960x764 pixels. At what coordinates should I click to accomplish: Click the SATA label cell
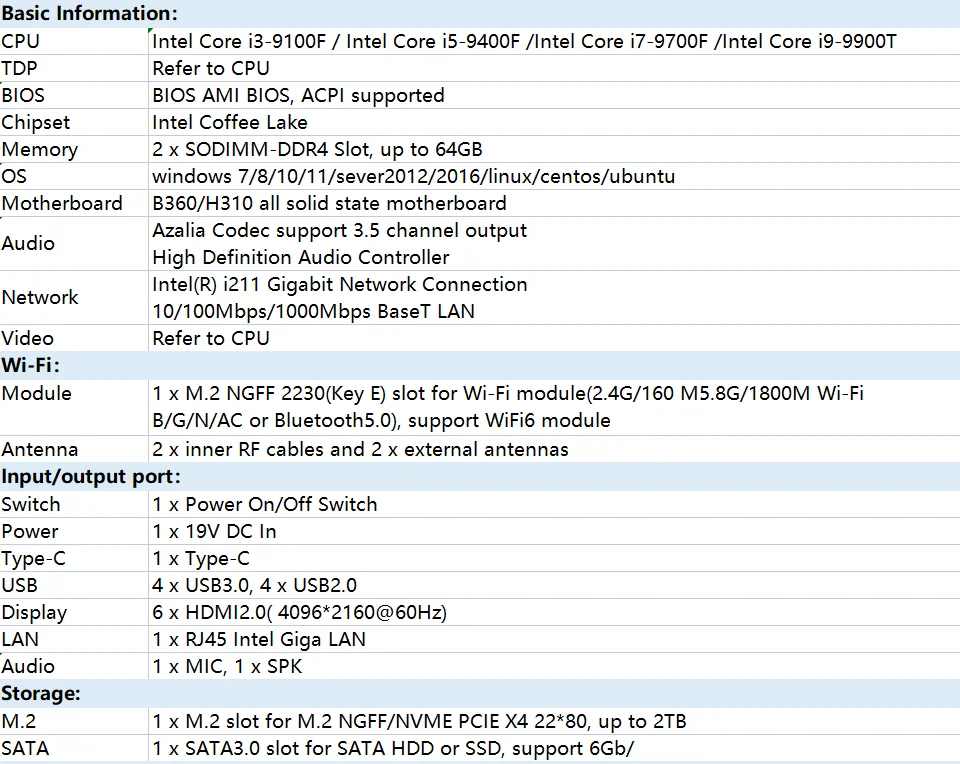[73, 748]
